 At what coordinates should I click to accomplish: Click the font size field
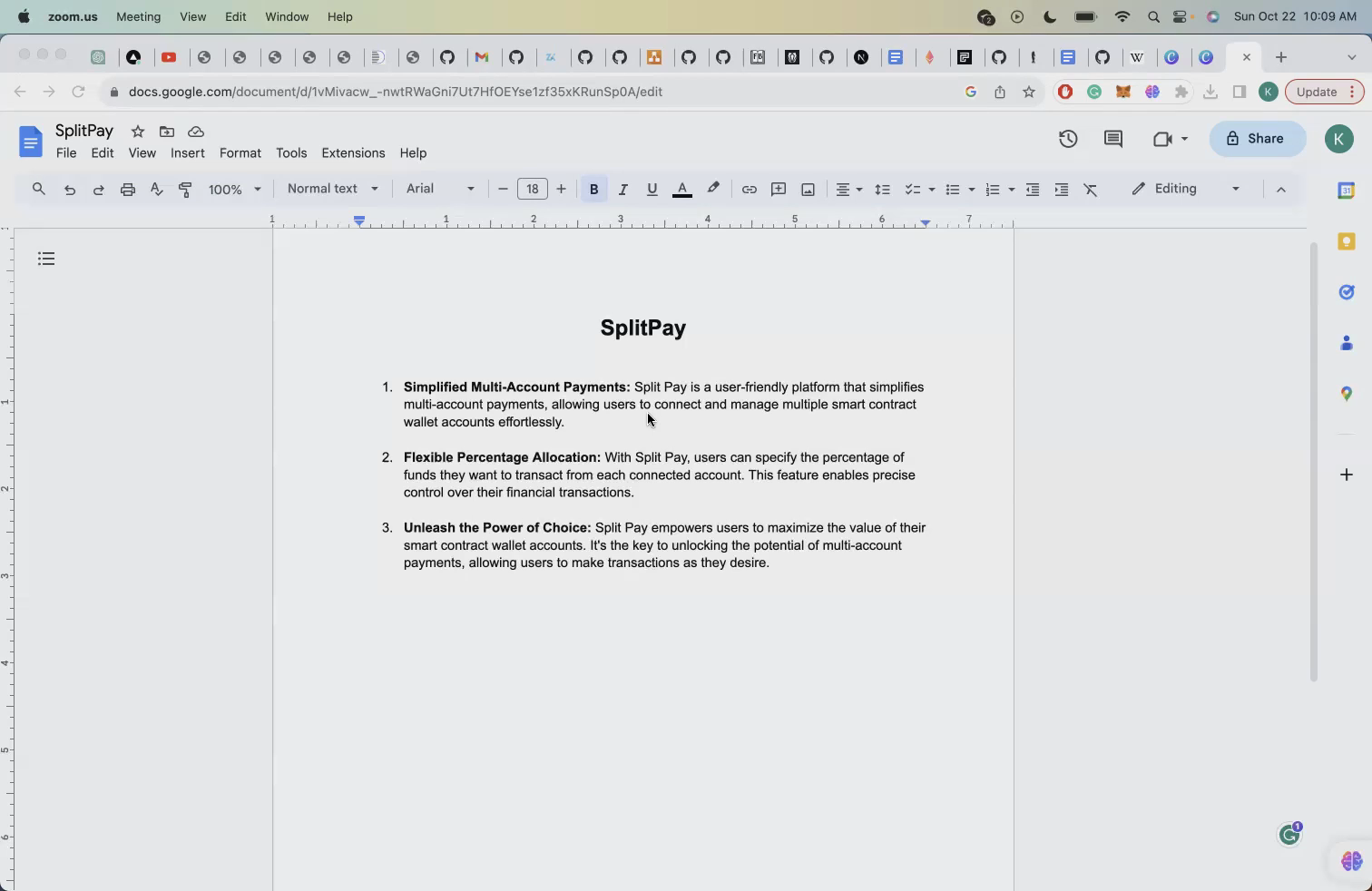(532, 189)
